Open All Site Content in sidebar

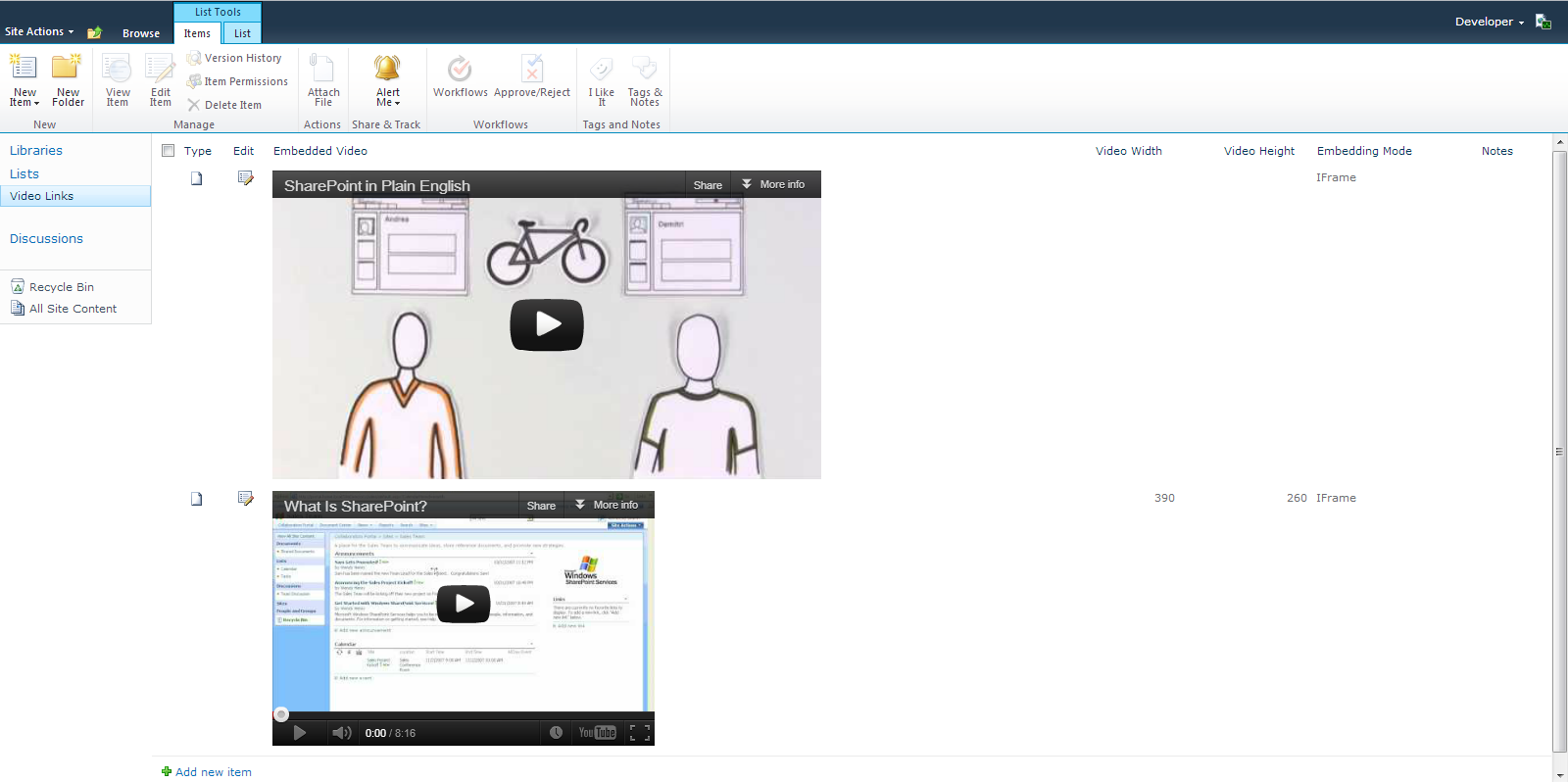point(64,309)
